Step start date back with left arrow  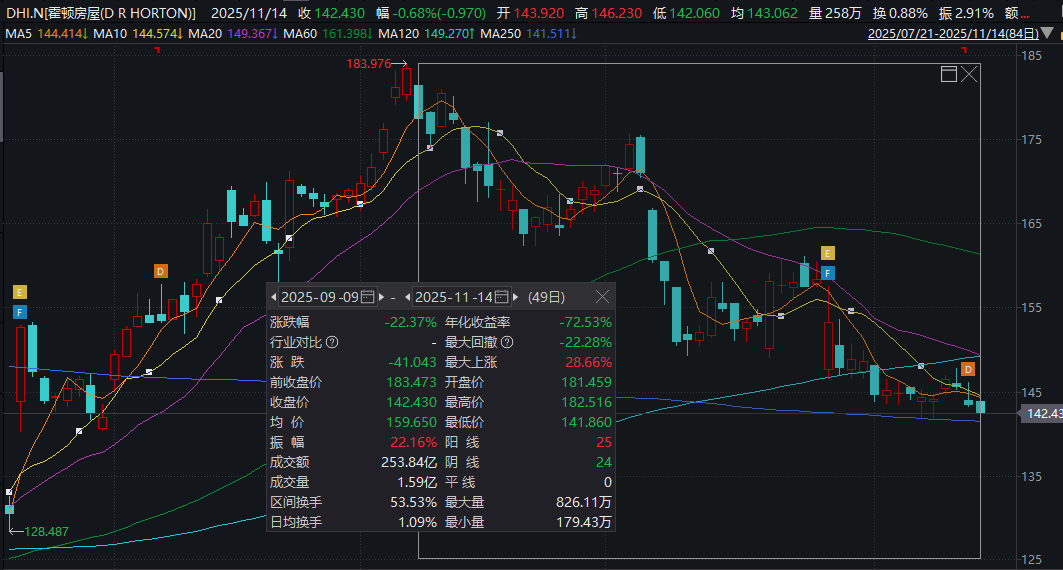click(274, 297)
